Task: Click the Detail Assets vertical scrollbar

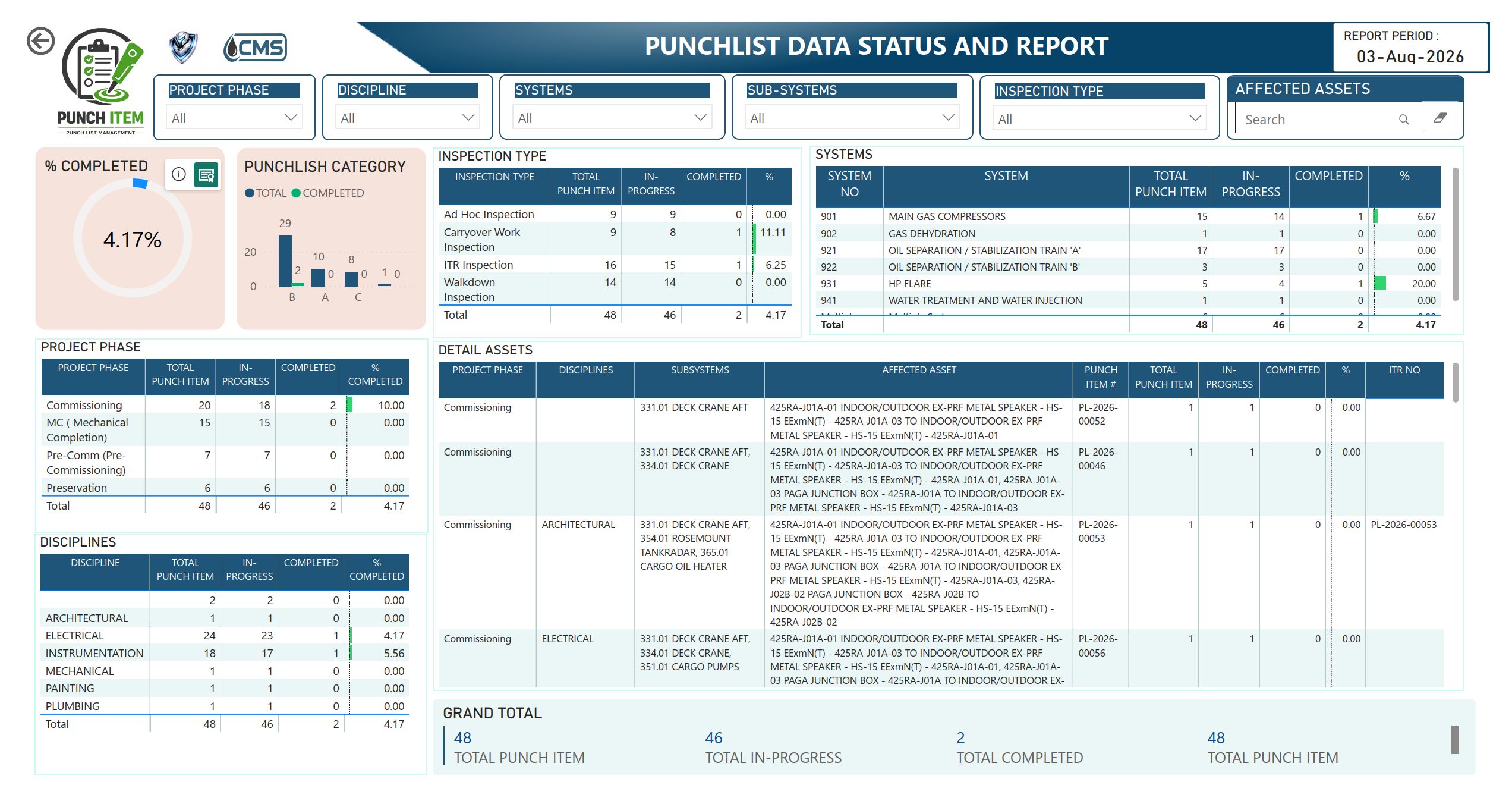Action: tap(1455, 382)
